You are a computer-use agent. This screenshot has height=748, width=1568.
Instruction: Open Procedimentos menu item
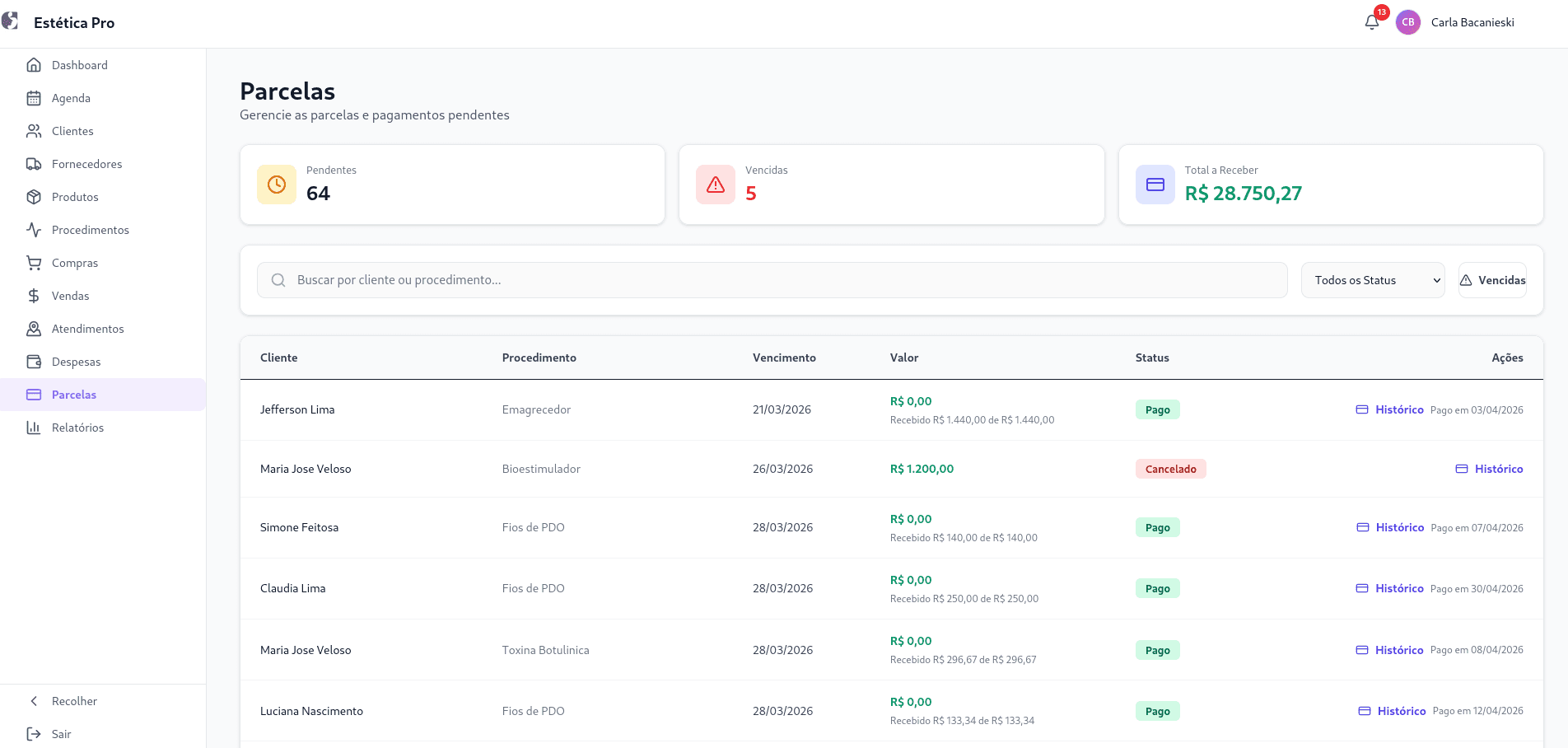coord(91,230)
